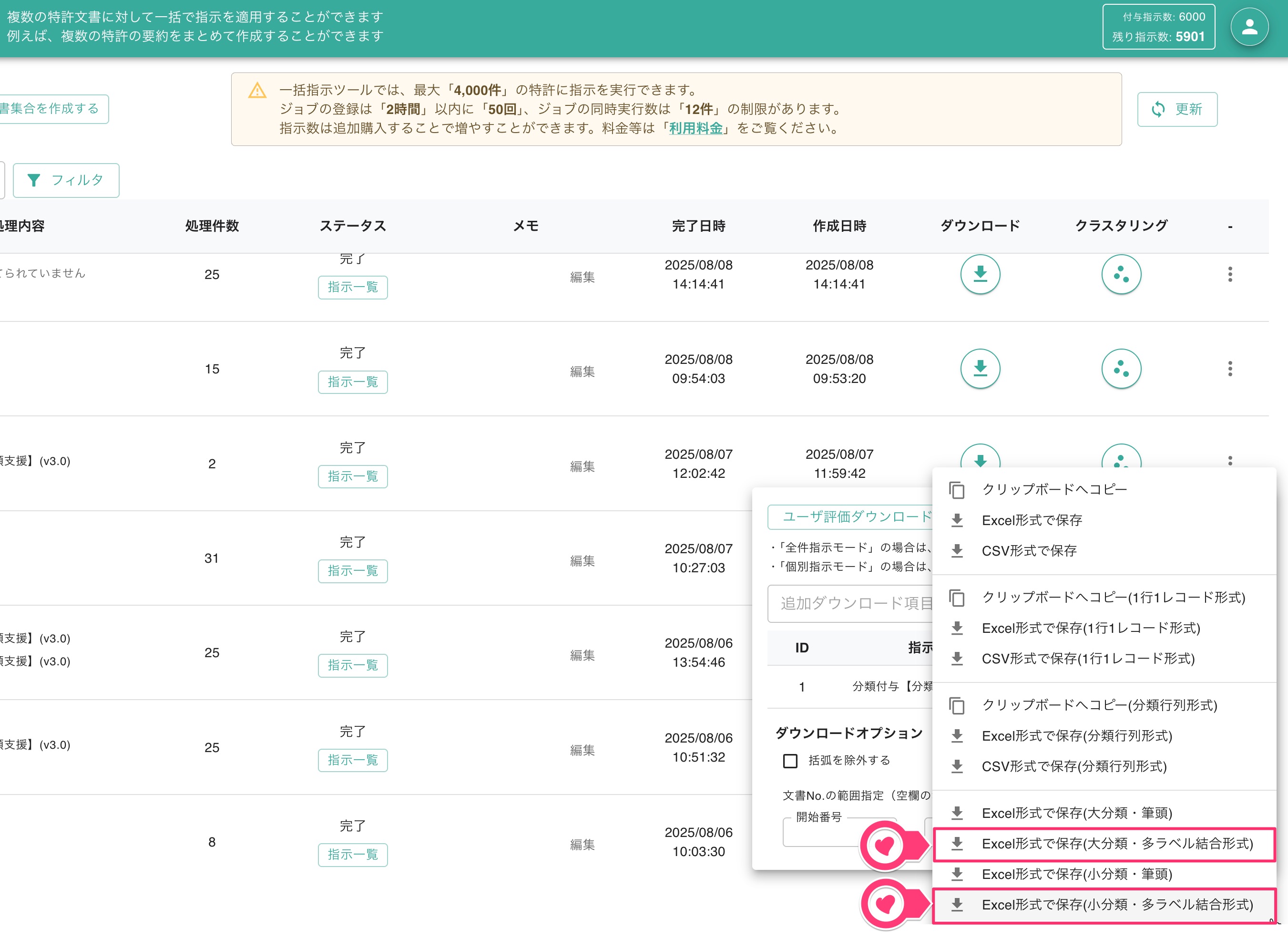The image size is (1288, 950).
Task: Click the ステータス column header
Action: click(353, 226)
